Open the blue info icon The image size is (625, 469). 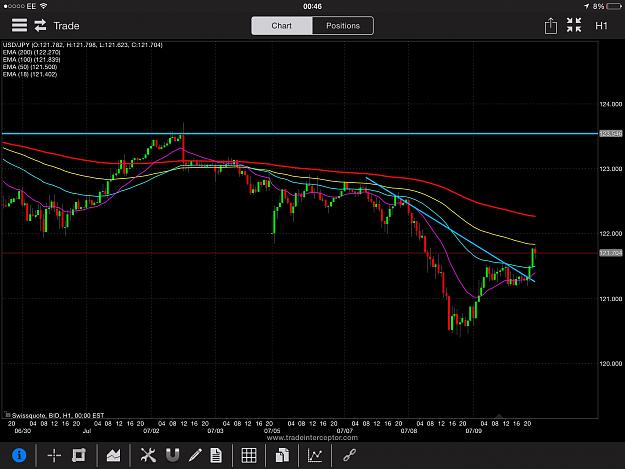click(x=19, y=455)
